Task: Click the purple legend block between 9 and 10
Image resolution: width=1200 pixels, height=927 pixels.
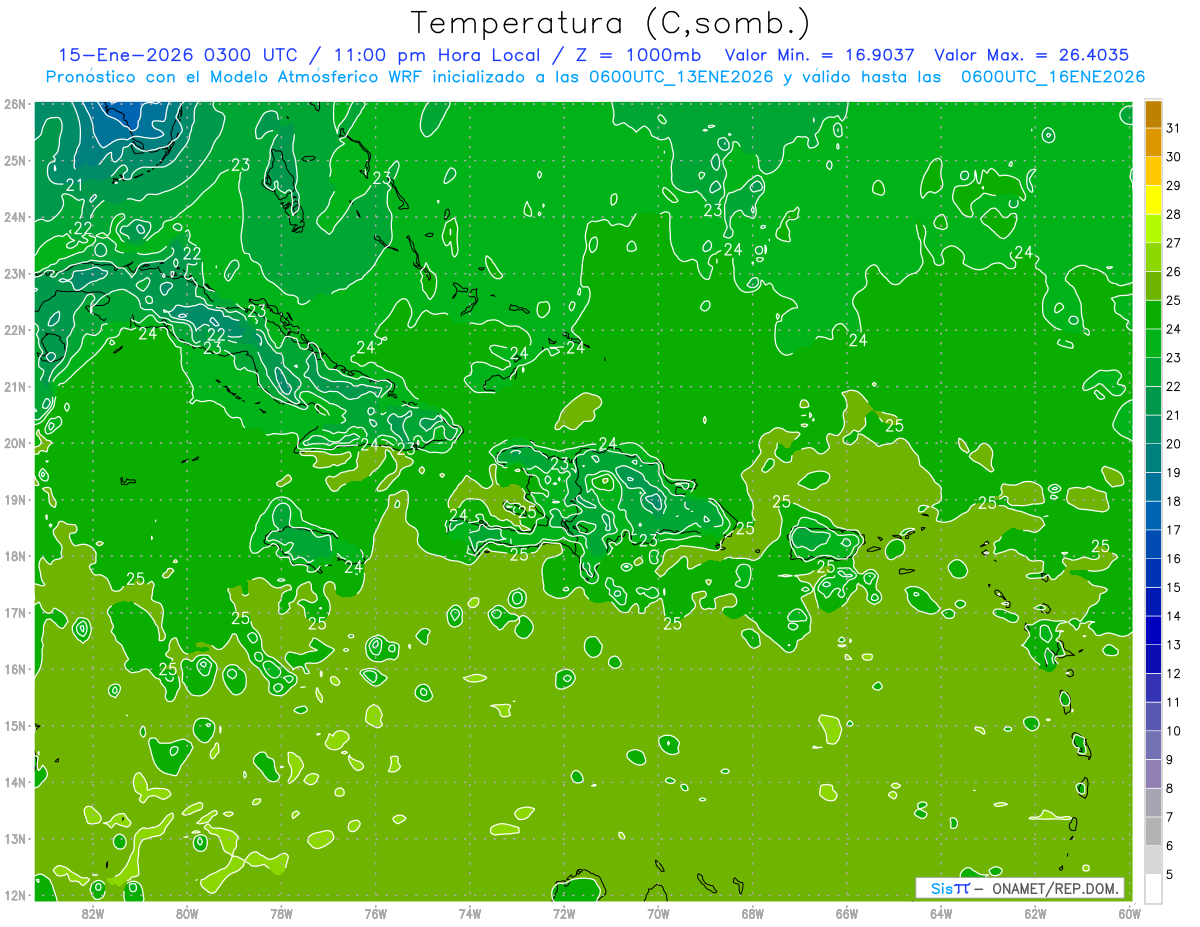Action: pos(1153,745)
